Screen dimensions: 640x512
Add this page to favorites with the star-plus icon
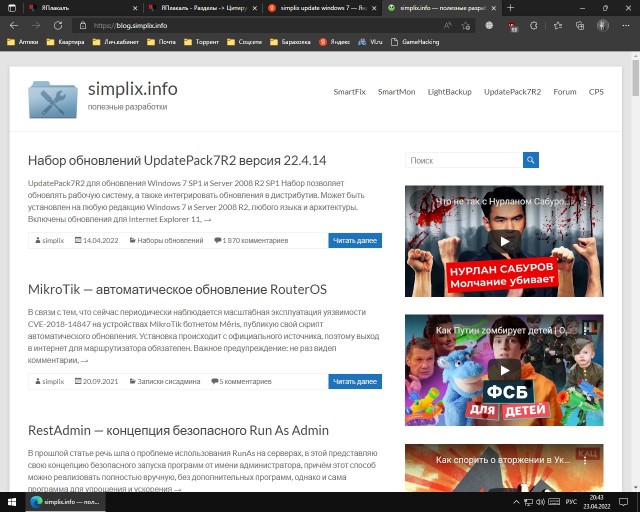(x=466, y=26)
